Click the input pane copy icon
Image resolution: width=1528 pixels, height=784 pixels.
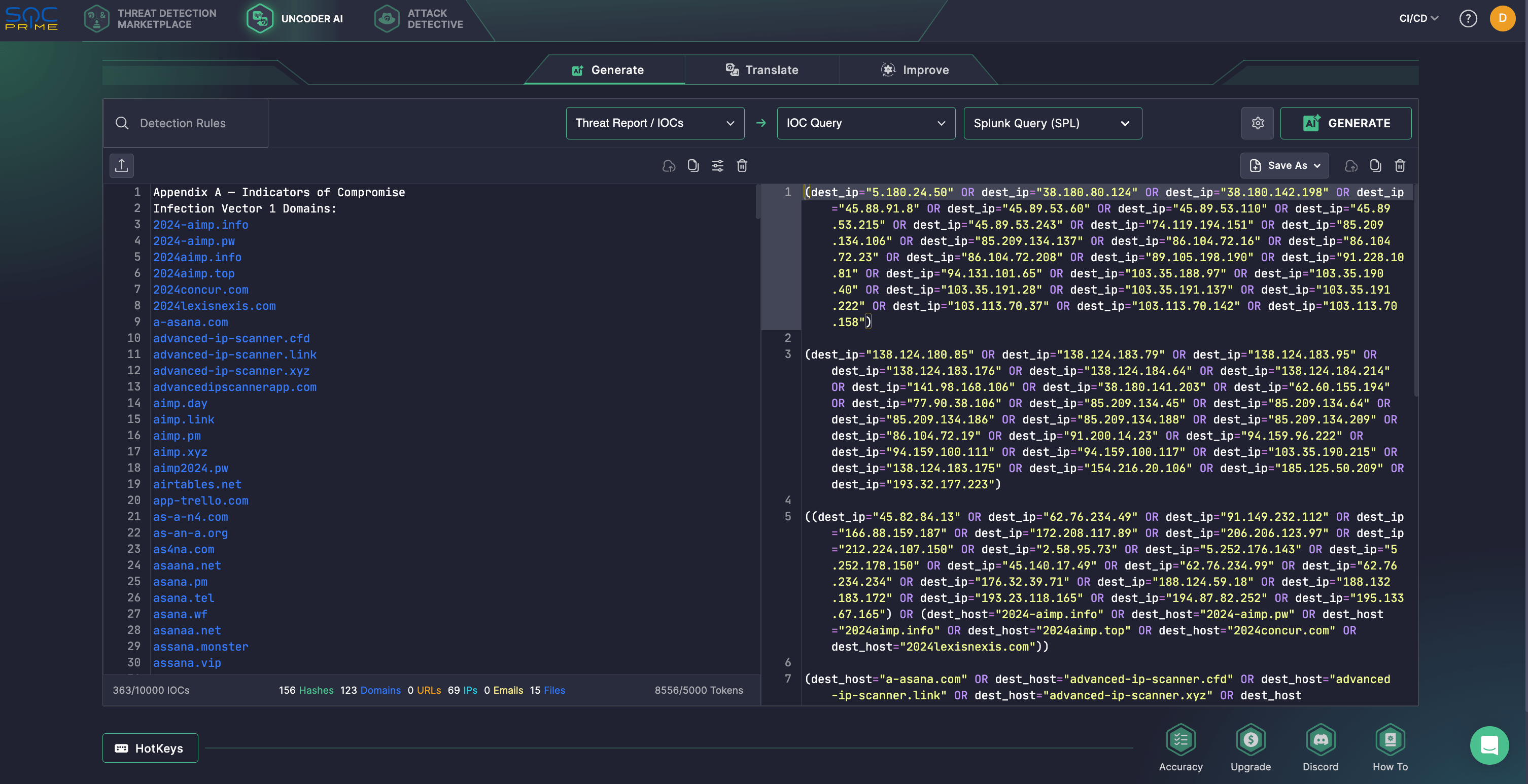tap(693, 165)
